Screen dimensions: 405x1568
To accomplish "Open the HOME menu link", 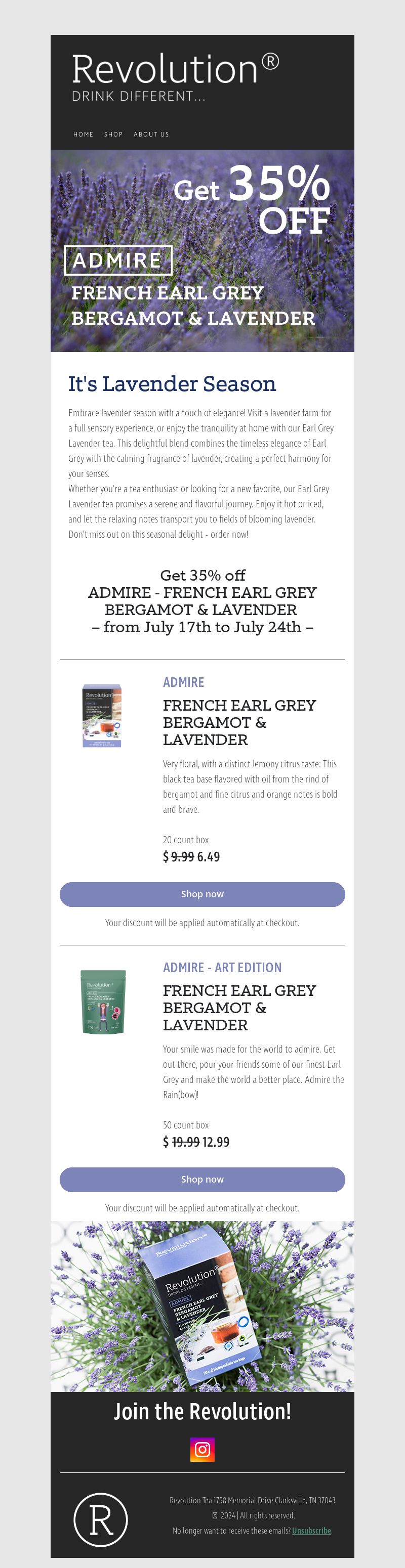I will (84, 135).
